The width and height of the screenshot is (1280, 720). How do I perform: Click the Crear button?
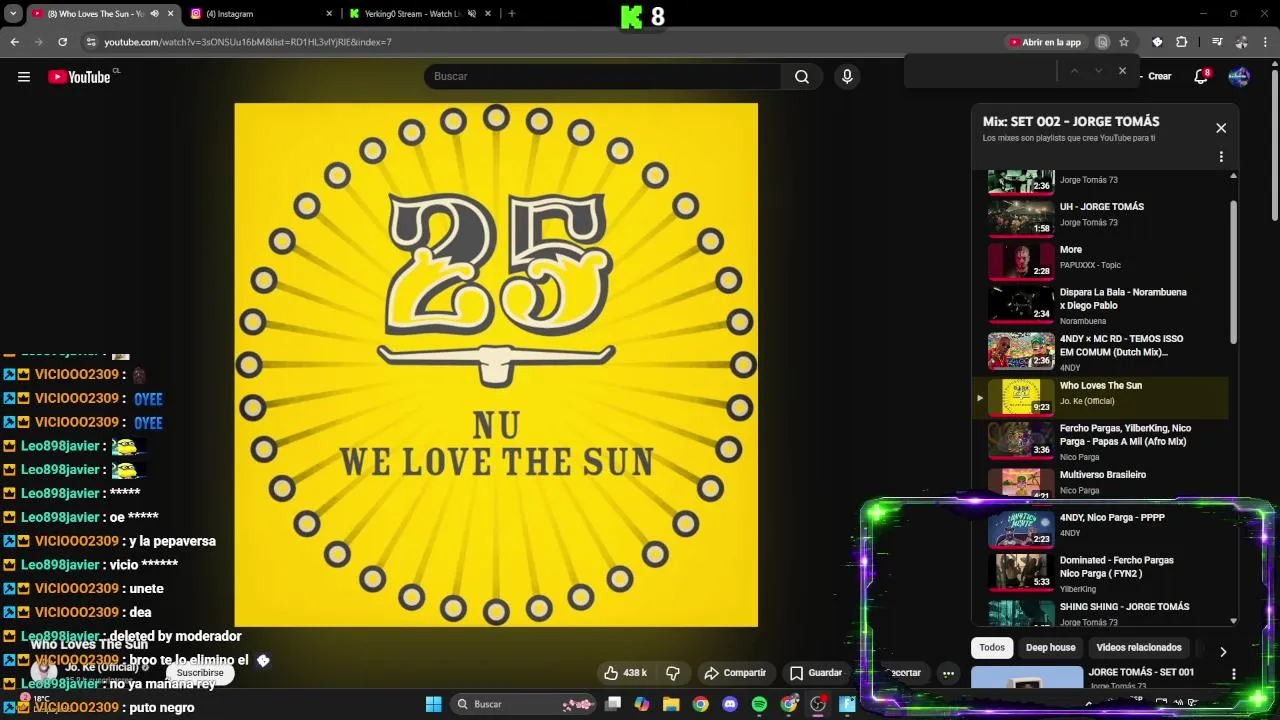tap(1159, 77)
